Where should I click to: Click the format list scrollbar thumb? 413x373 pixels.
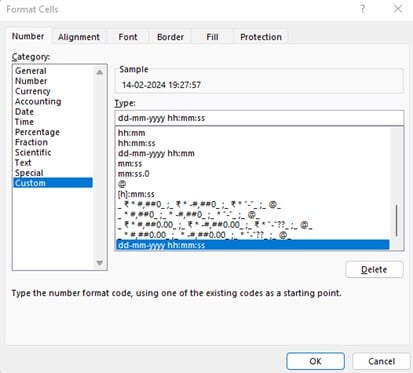coord(396,221)
